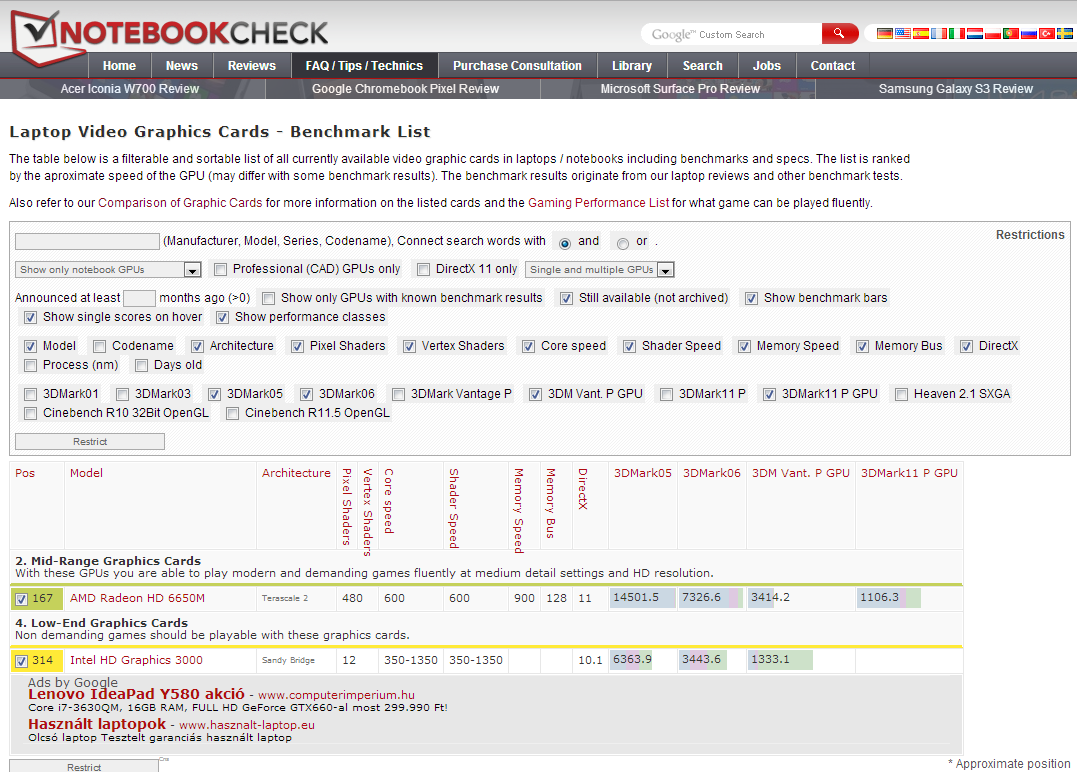1077x772 pixels.
Task: Select the Swedish flag icon
Action: pos(1065,33)
